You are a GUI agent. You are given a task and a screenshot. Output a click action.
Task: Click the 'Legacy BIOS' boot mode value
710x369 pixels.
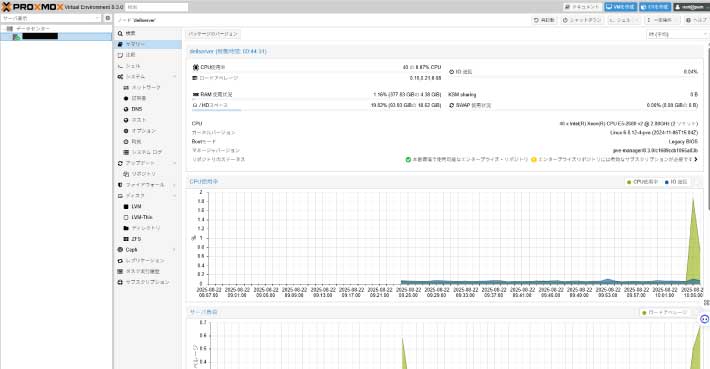(683, 142)
